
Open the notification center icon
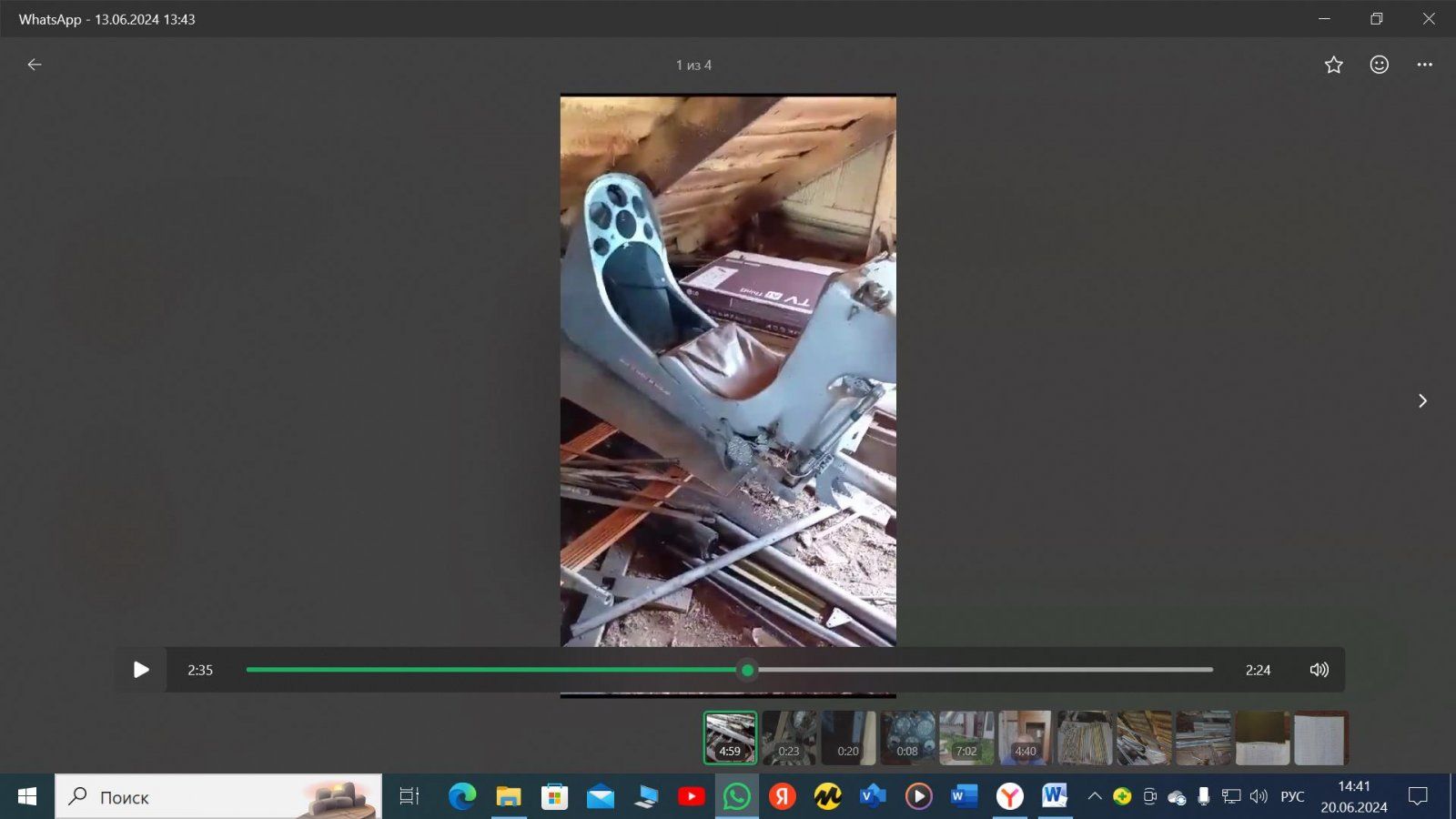click(x=1418, y=796)
